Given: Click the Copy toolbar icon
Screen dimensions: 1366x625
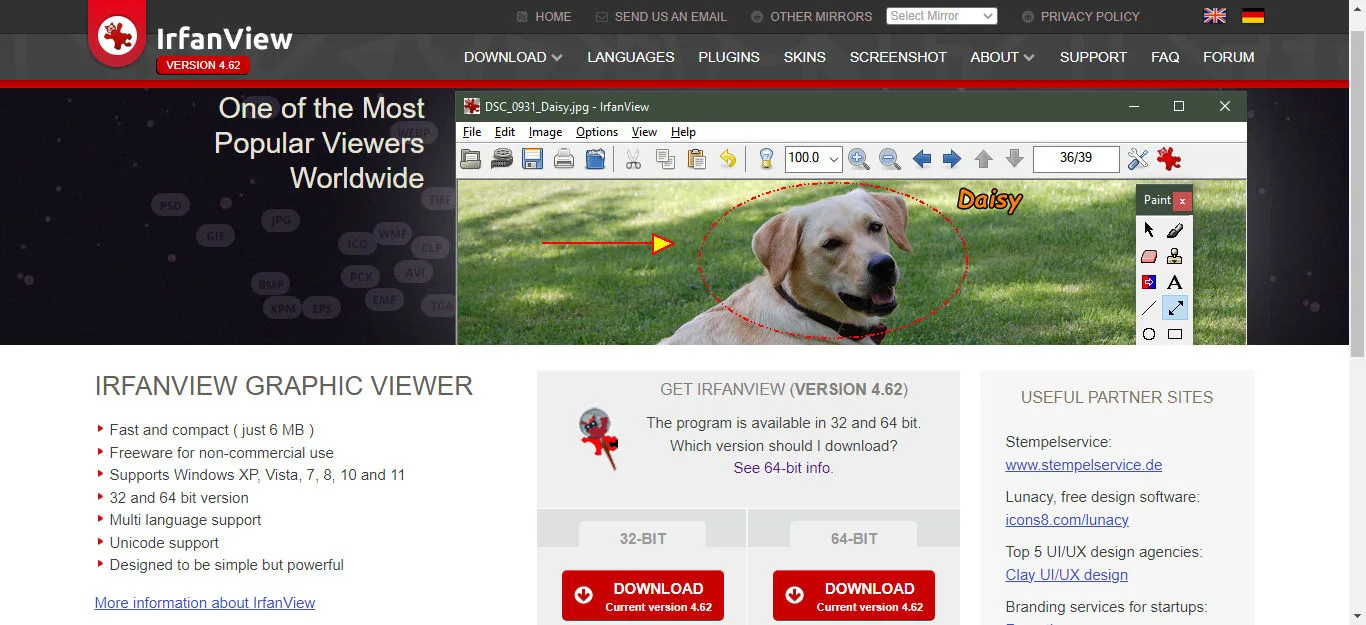Looking at the screenshot, I should (665, 158).
